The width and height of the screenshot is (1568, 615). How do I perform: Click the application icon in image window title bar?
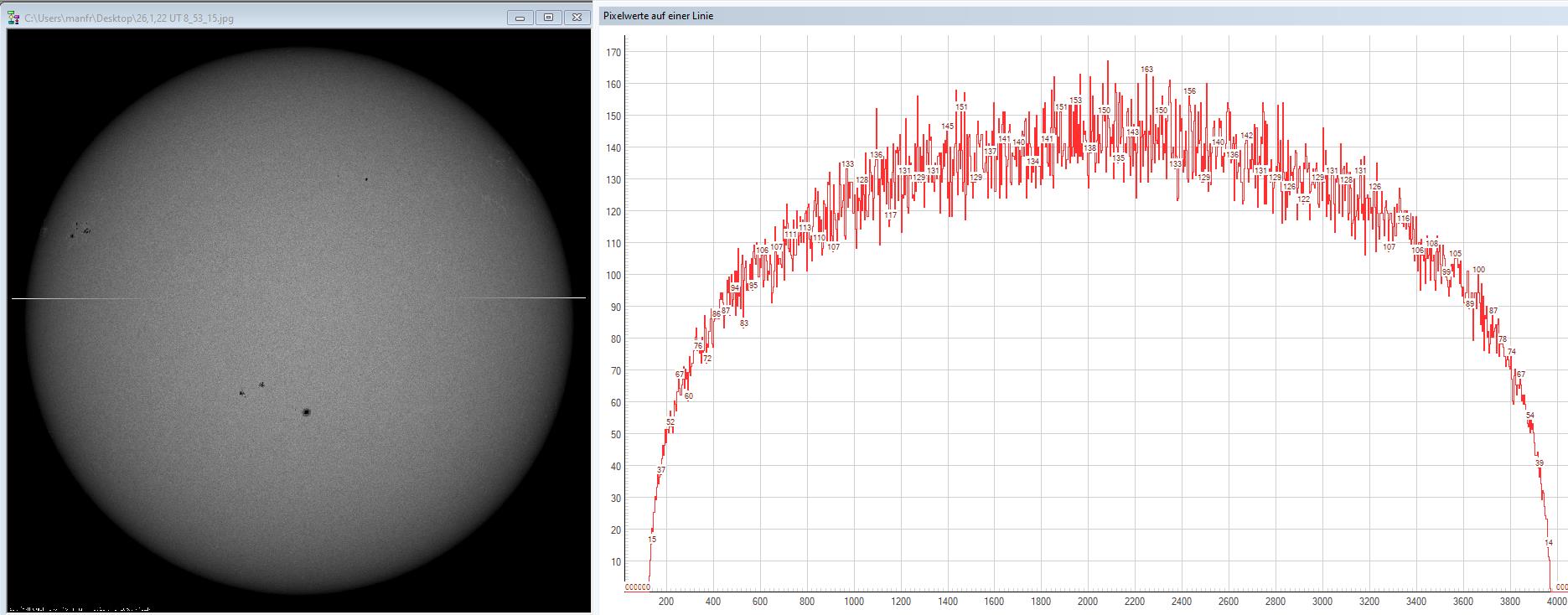pyautogui.click(x=13, y=18)
